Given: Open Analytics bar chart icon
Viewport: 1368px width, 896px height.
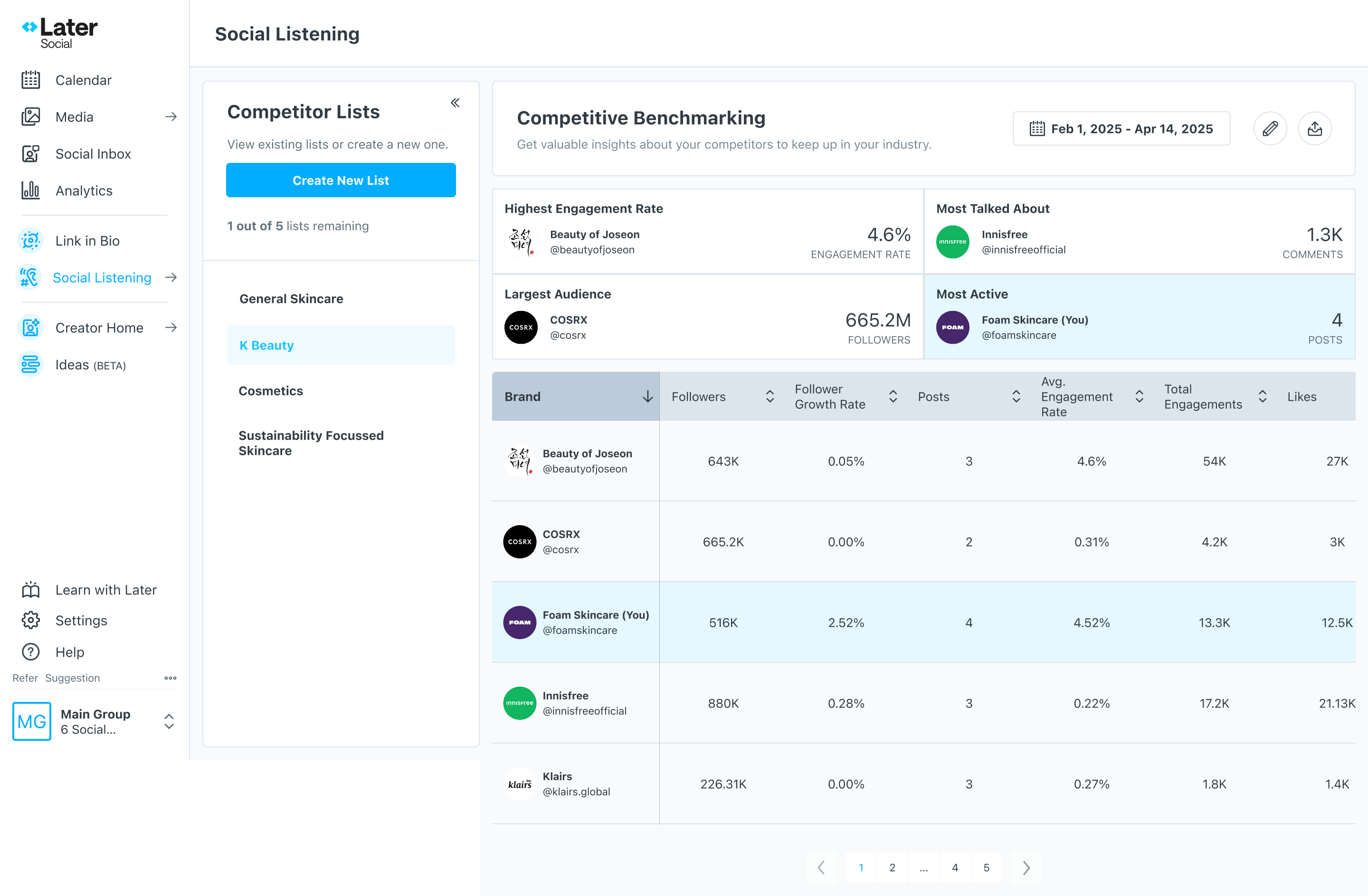Looking at the screenshot, I should [30, 190].
